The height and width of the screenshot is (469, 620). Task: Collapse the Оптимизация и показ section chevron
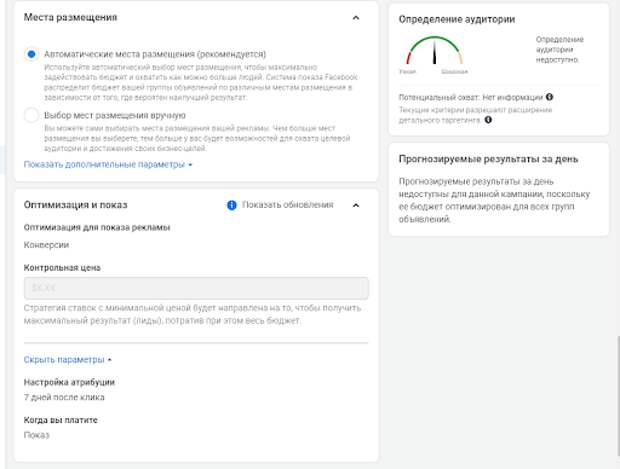tap(356, 205)
